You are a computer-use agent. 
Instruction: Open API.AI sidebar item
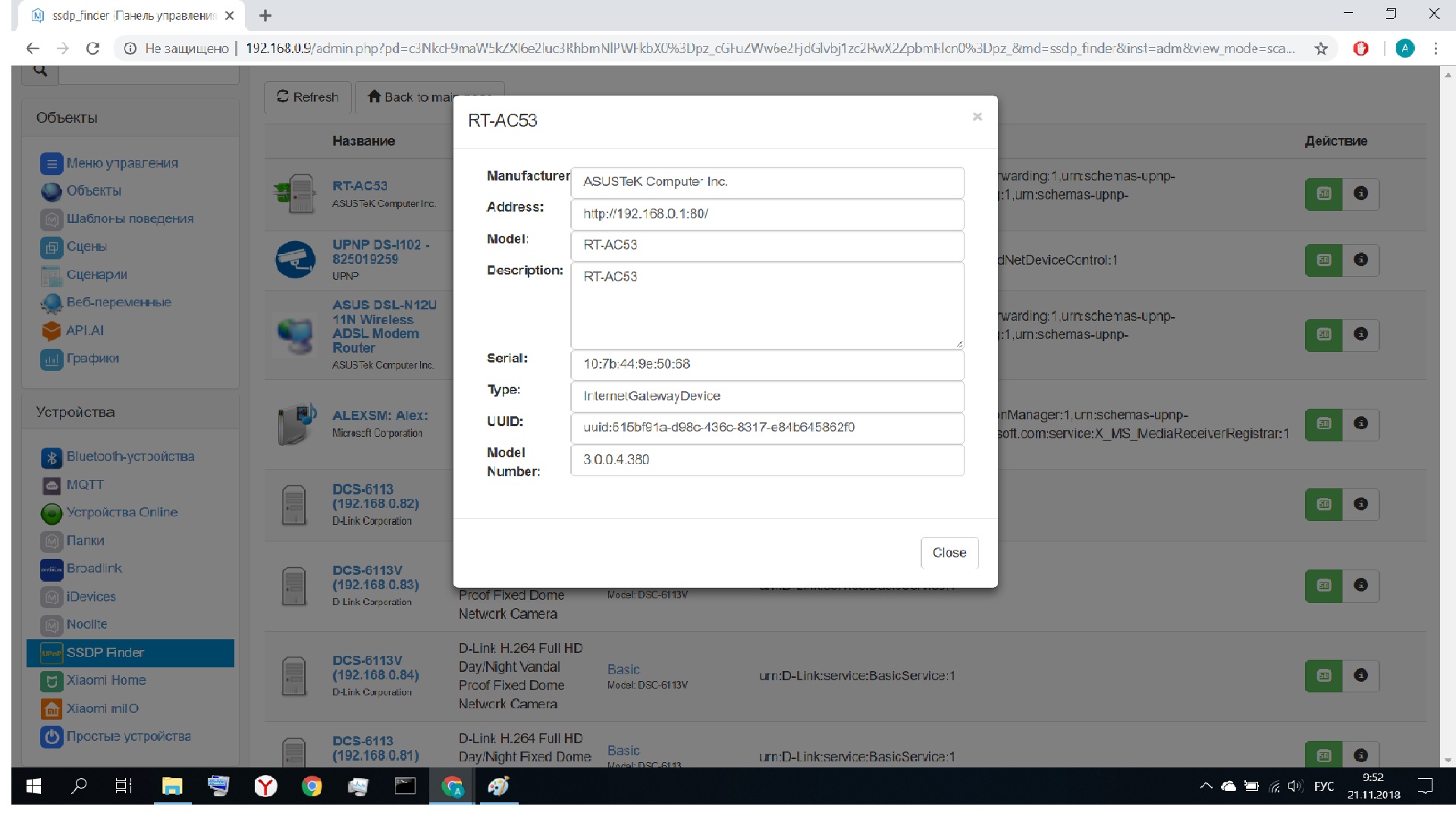click(x=84, y=331)
